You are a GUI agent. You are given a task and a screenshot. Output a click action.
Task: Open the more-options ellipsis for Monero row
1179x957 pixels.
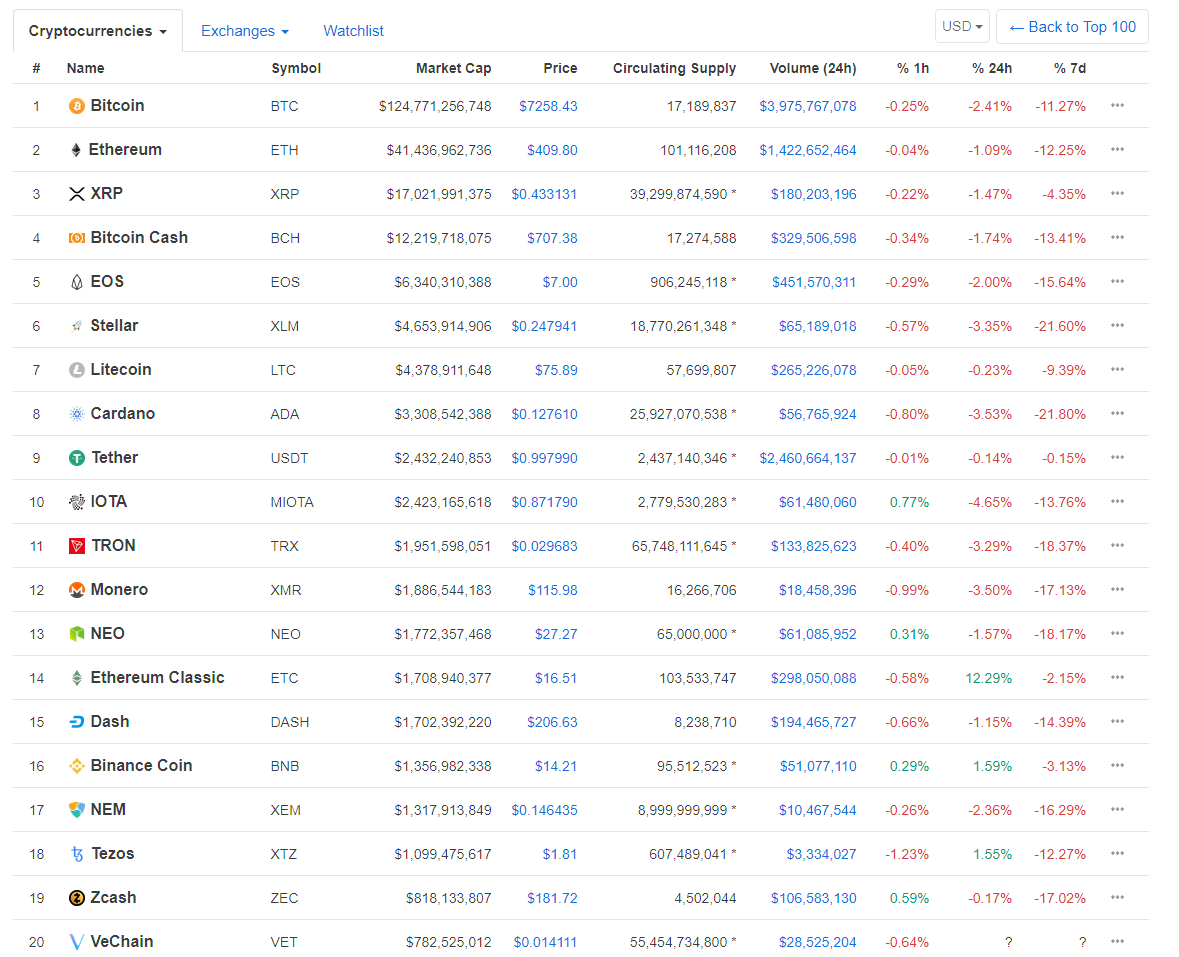tap(1117, 589)
